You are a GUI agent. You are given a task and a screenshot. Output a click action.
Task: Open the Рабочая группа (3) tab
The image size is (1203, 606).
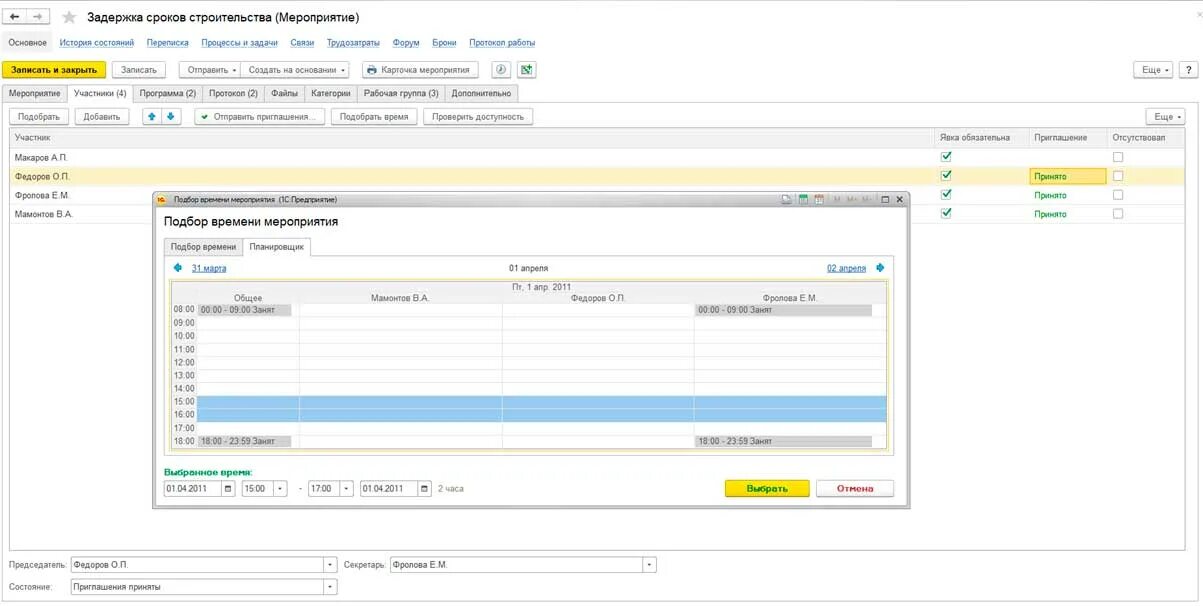pos(401,93)
